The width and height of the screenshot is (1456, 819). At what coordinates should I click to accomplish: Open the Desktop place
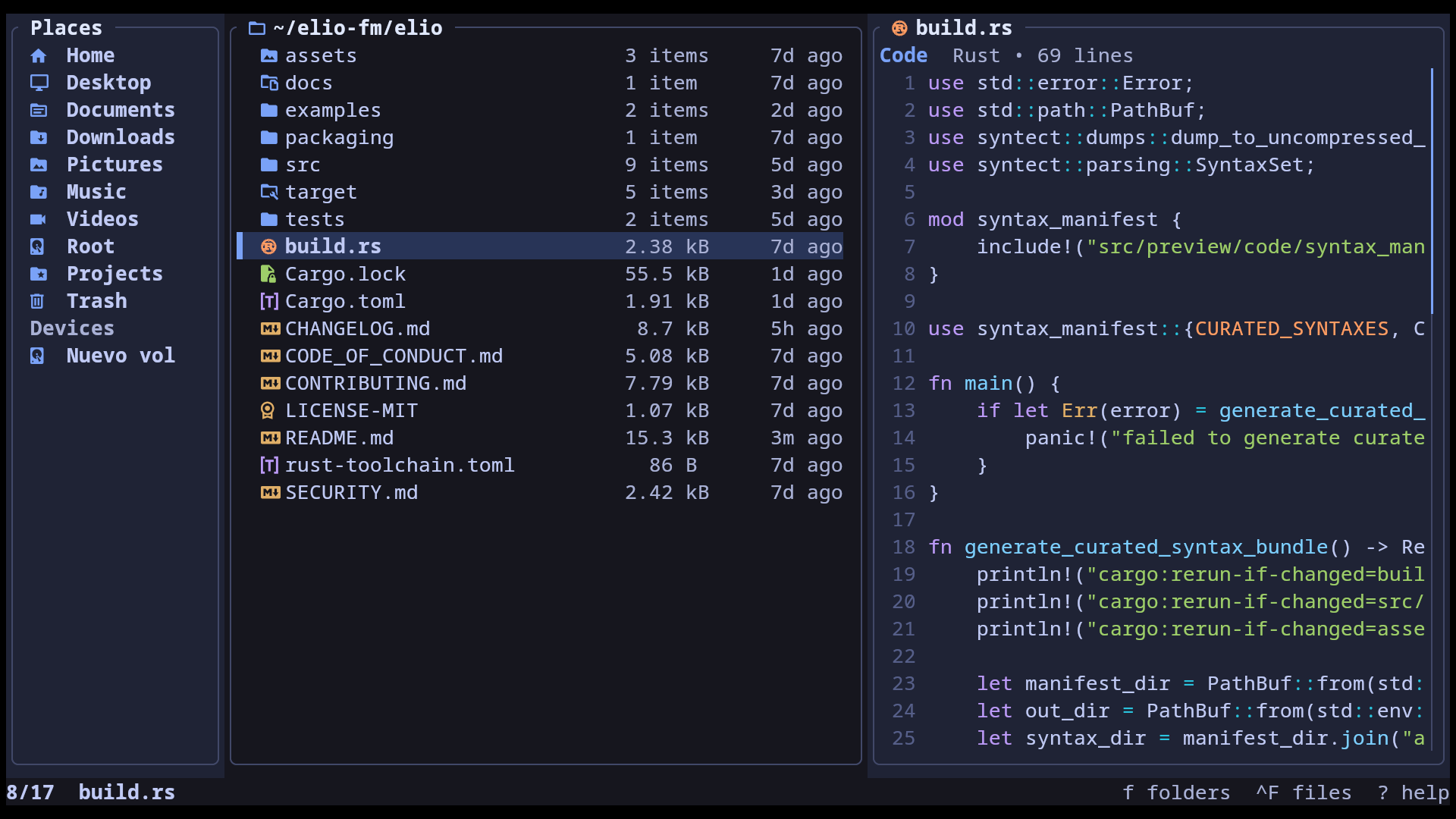(108, 83)
